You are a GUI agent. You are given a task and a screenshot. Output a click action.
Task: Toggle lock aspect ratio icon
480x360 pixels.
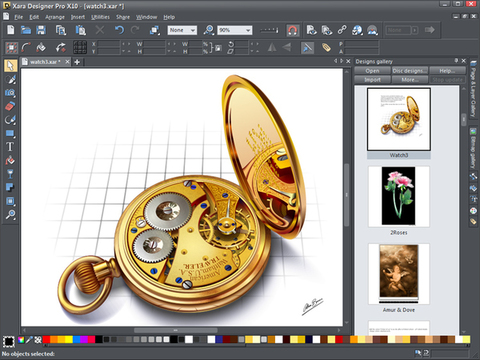tap(218, 48)
